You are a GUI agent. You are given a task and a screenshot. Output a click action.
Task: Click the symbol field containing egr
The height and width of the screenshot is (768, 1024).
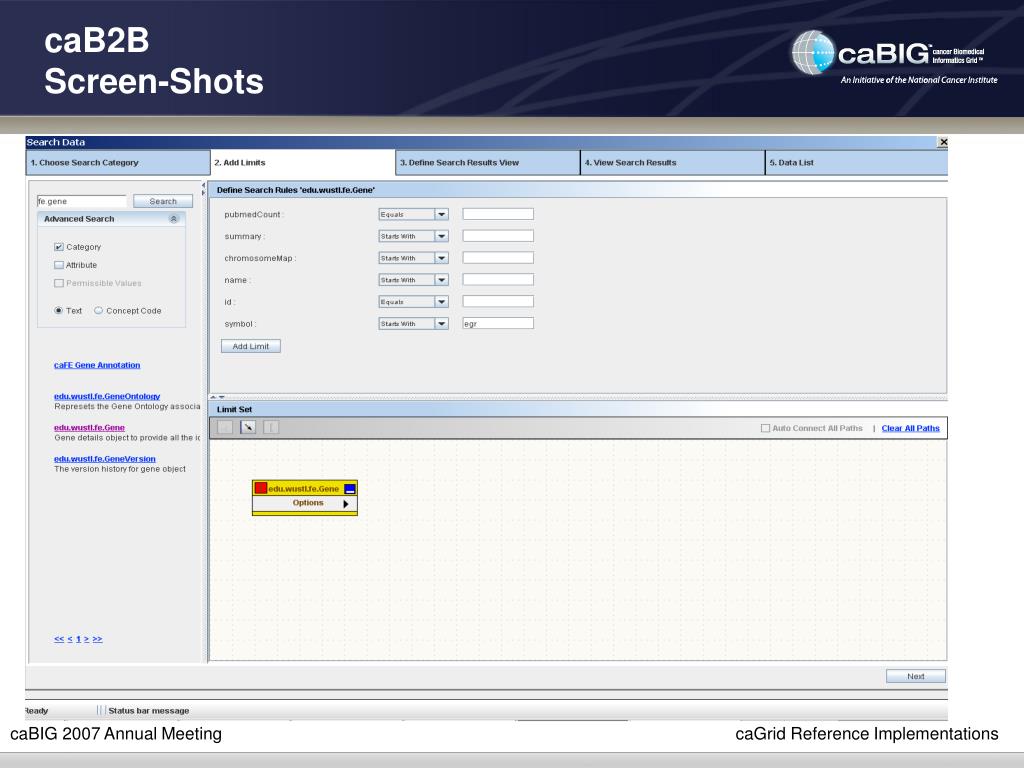pyautogui.click(x=498, y=323)
